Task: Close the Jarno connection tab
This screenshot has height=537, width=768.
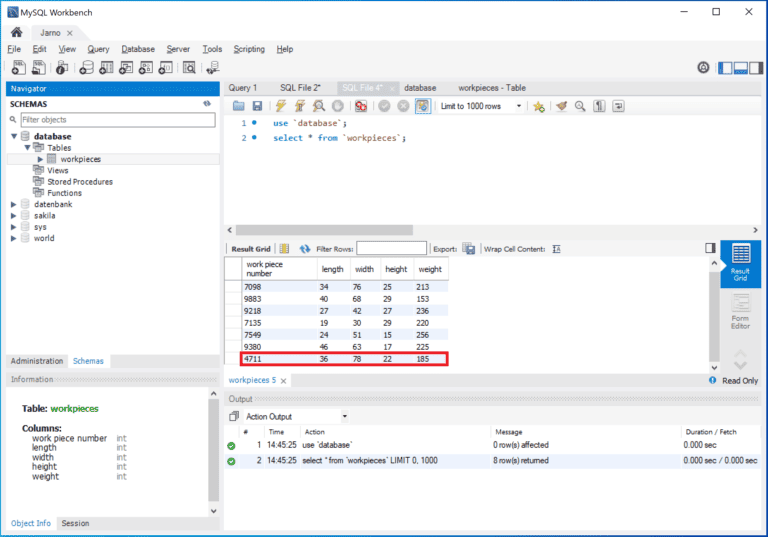Action: tap(70, 33)
